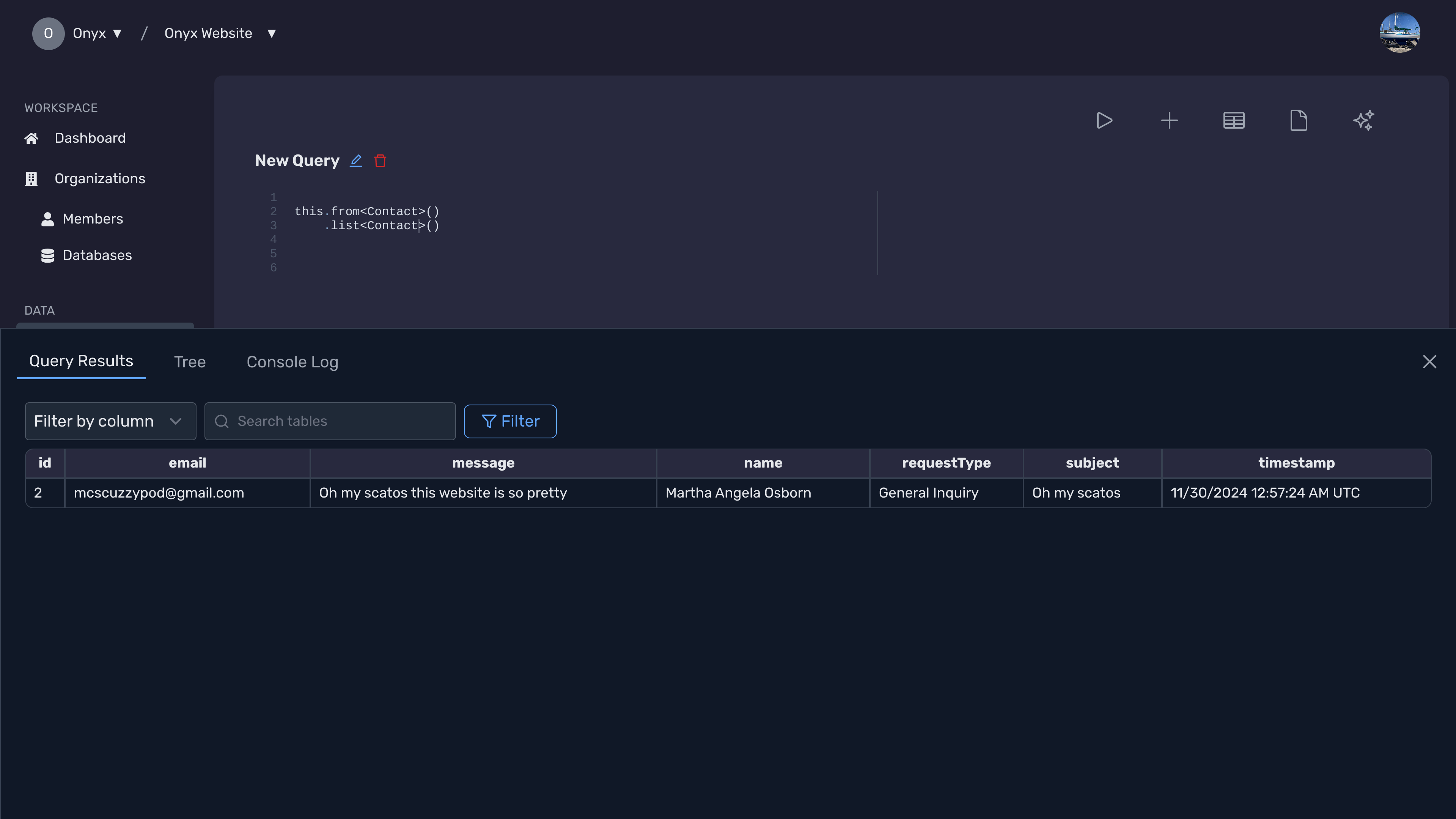Image resolution: width=1456 pixels, height=819 pixels.
Task: Click the Martha Angela Osborn cell
Action: tap(763, 493)
